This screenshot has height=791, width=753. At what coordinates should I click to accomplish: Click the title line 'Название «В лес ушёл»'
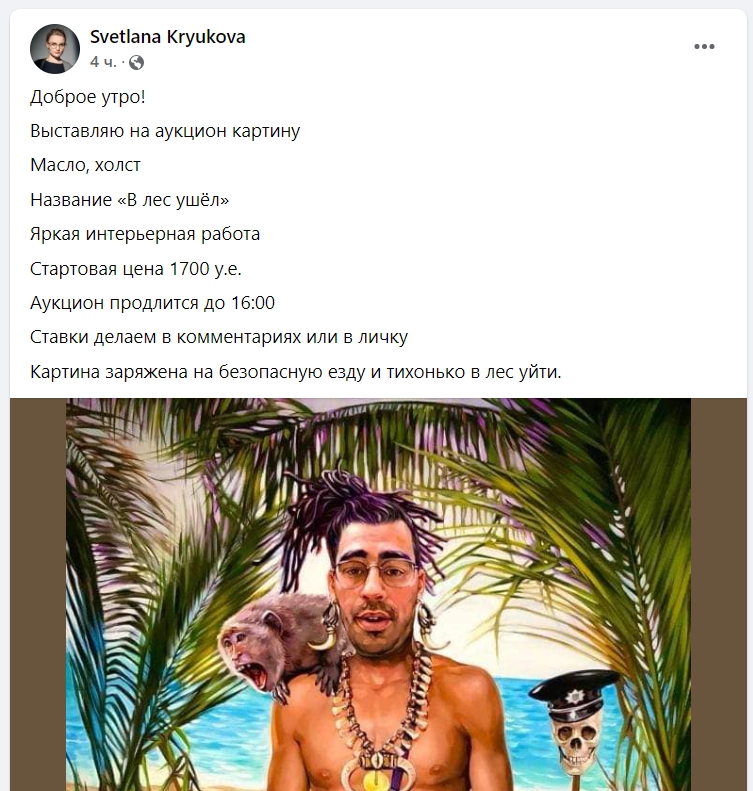pos(130,200)
